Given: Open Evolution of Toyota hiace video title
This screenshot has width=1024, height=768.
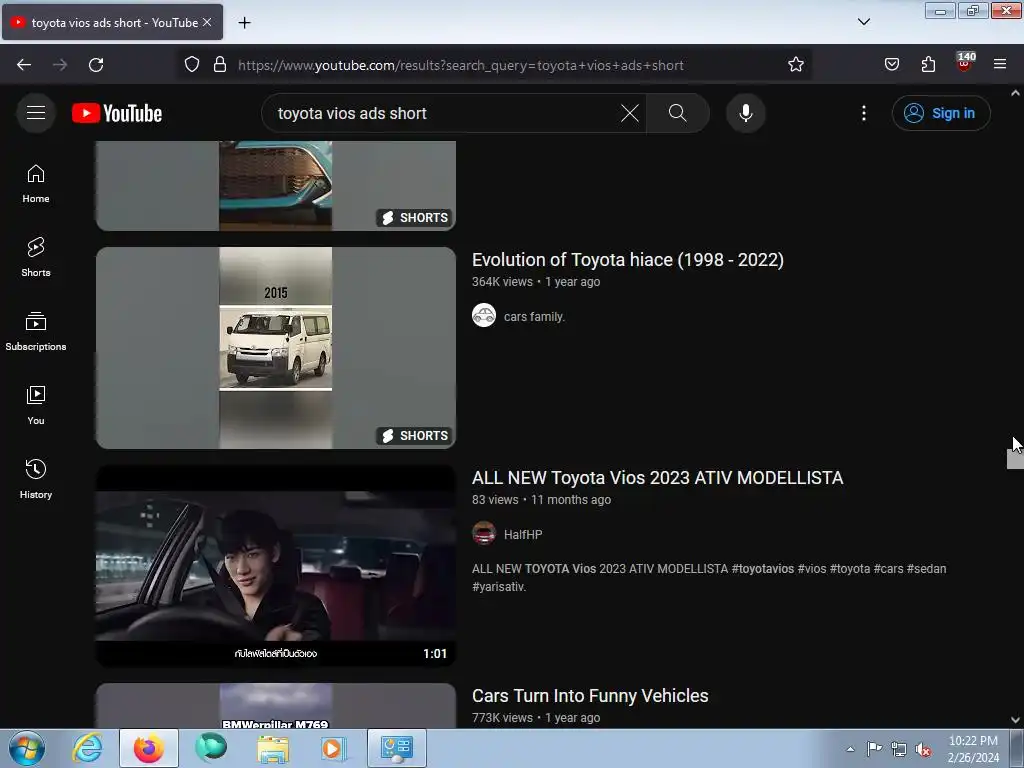Looking at the screenshot, I should pos(628,260).
